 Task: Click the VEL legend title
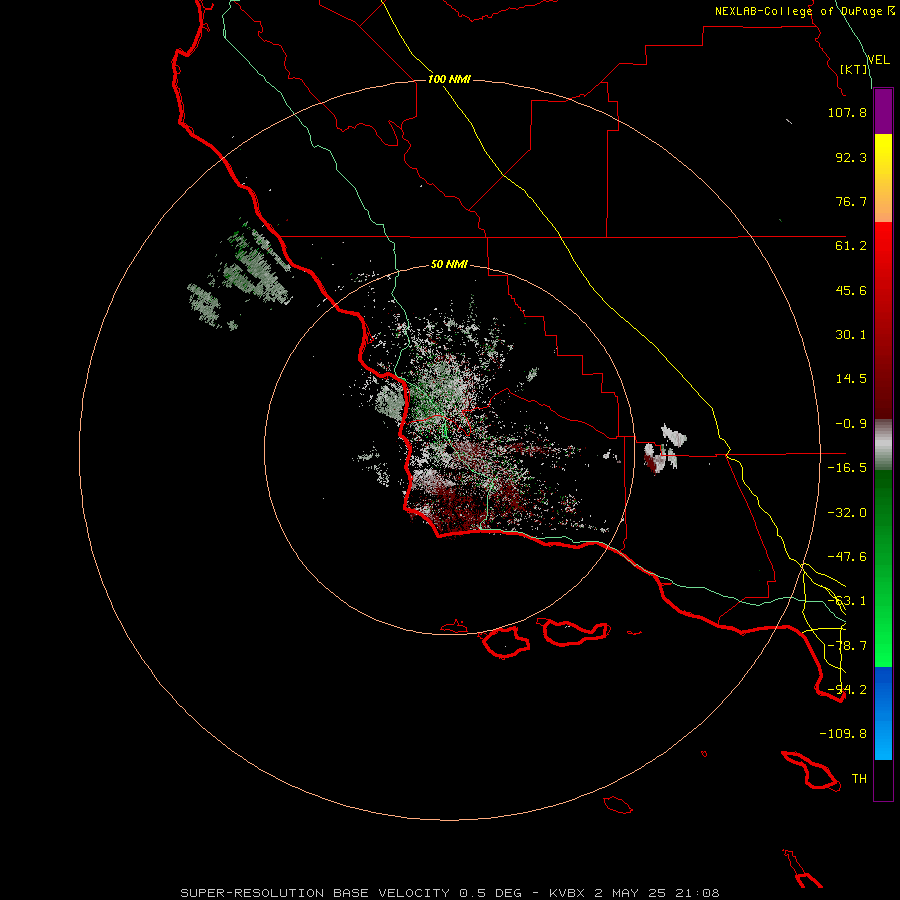[879, 59]
